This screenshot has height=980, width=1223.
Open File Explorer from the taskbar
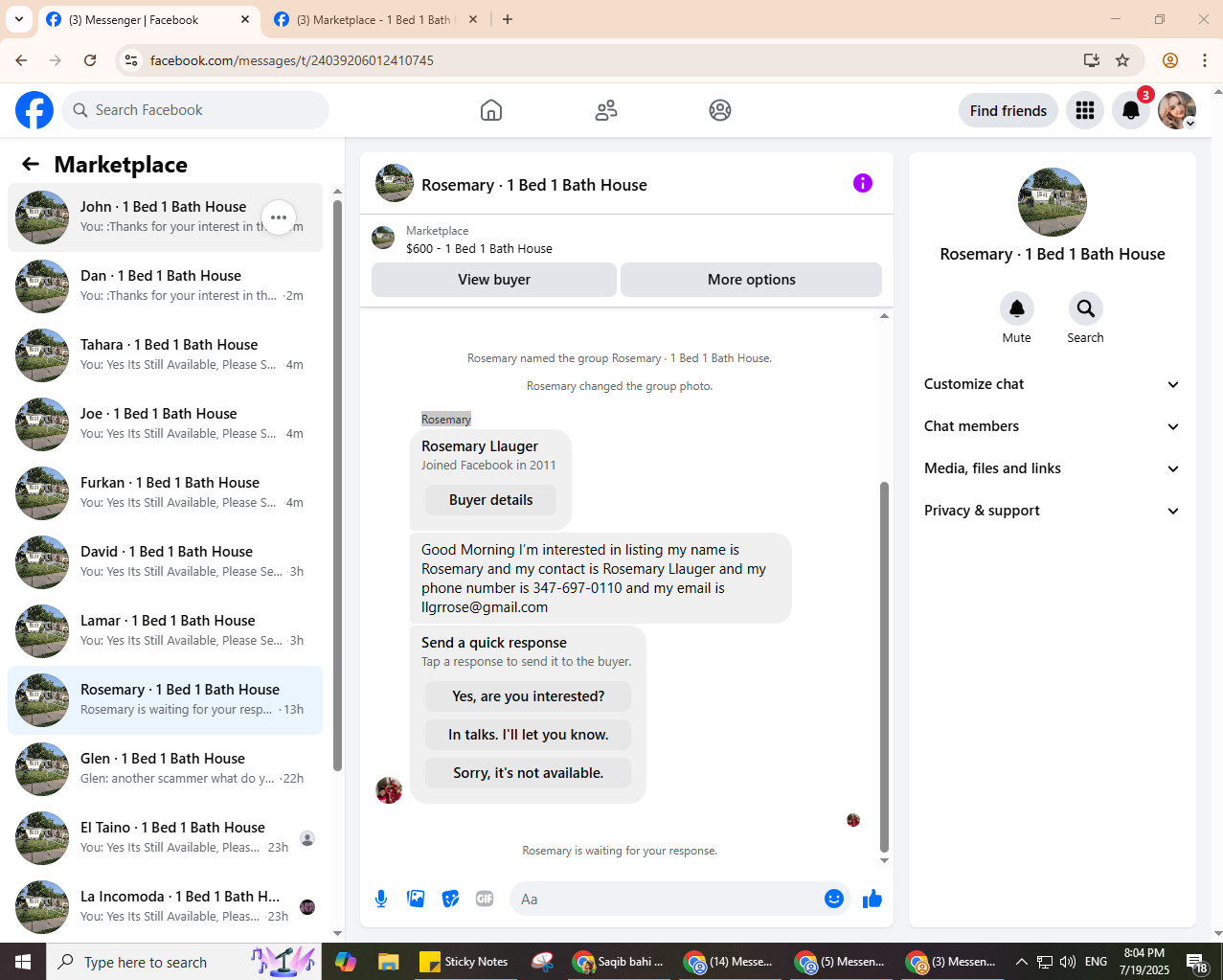click(388, 962)
